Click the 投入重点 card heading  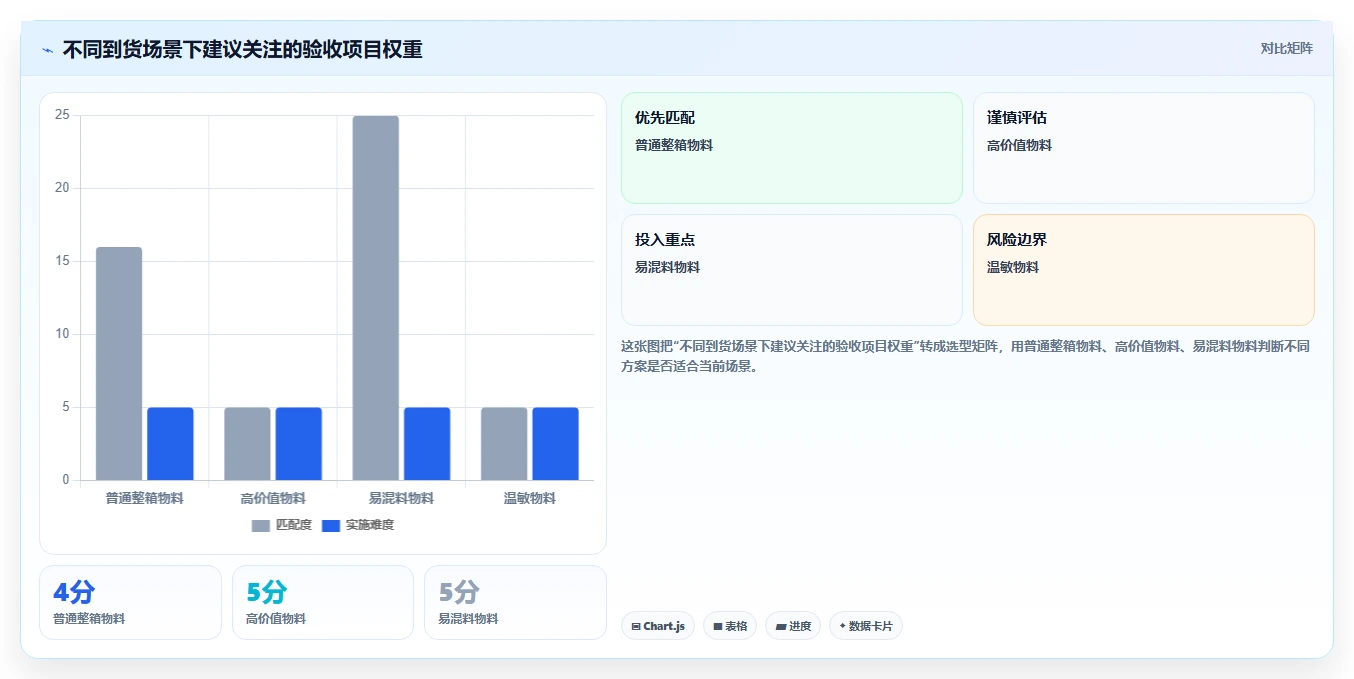tap(665, 240)
